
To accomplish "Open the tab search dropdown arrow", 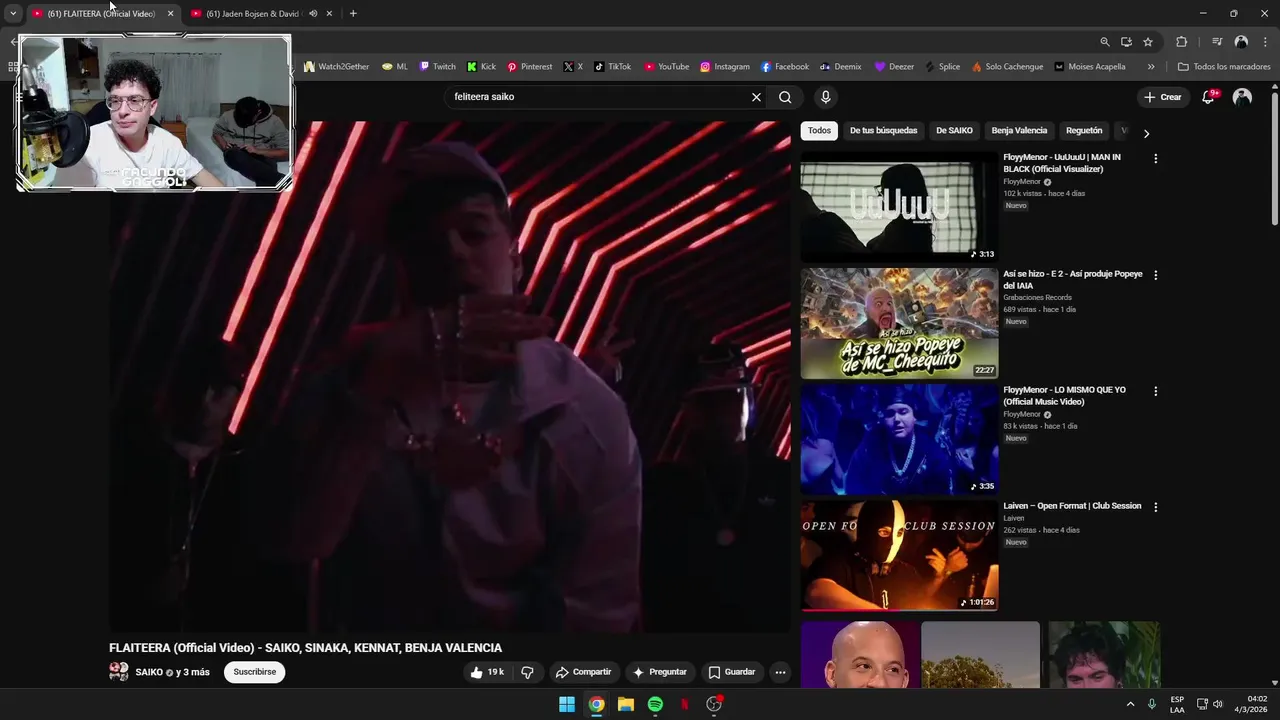I will coord(13,14).
